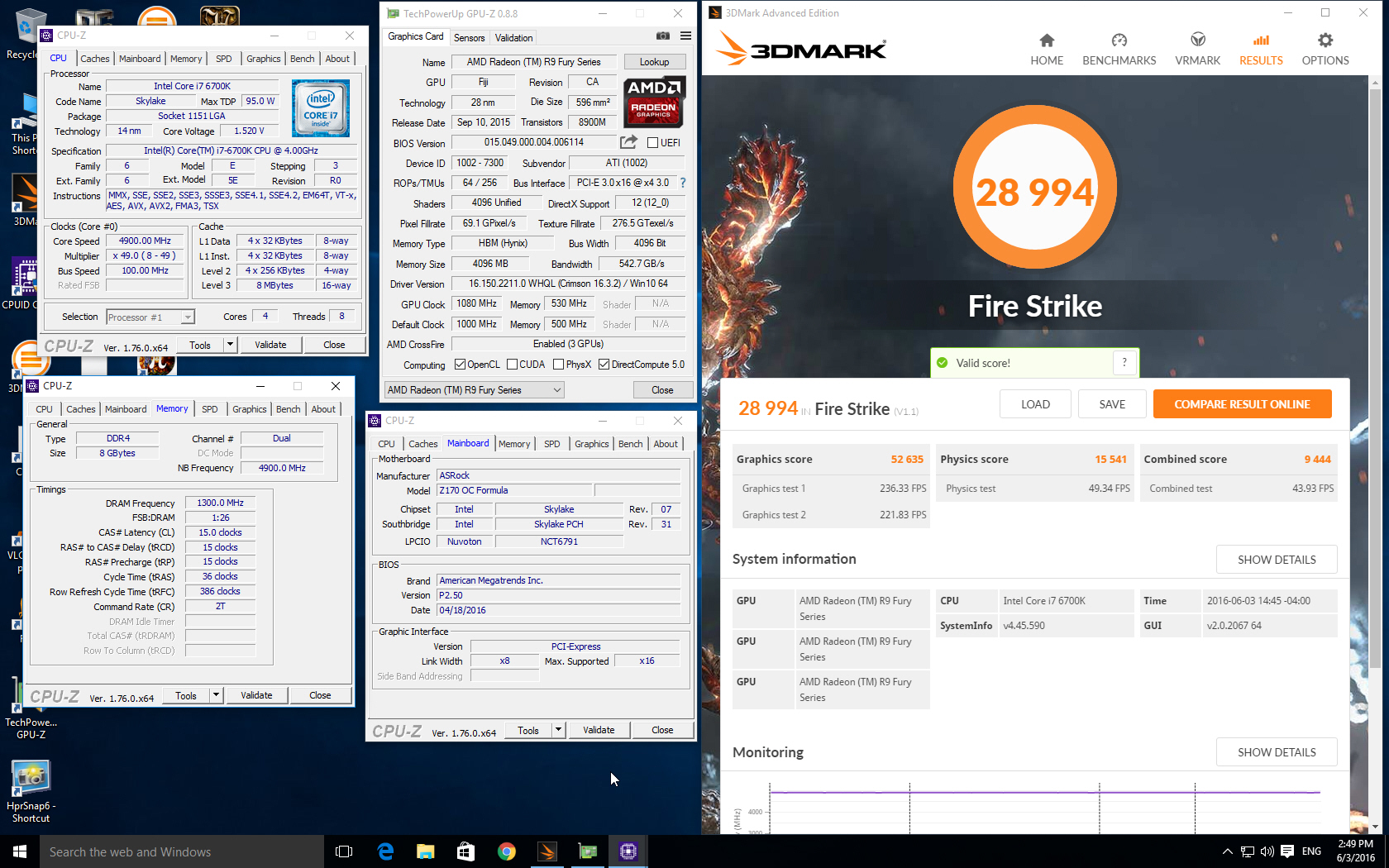Expand Tools dropdown arrow in Mainboard CPU-Z window
The image size is (1389, 868).
[x=558, y=730]
